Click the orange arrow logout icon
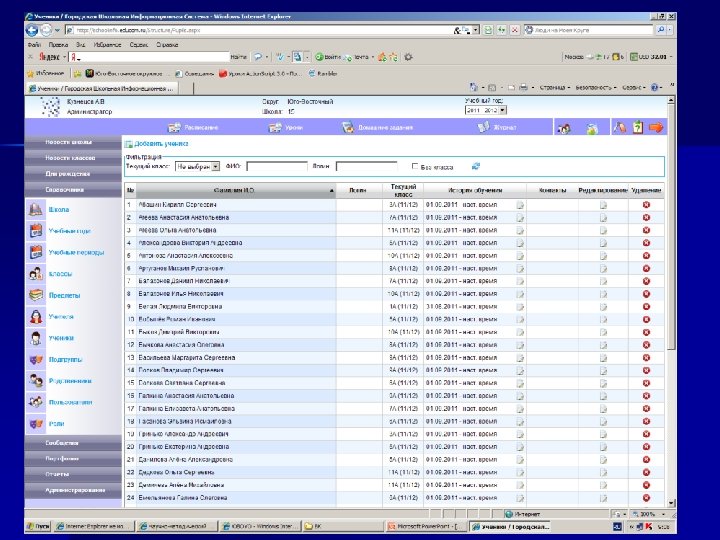Image resolution: width=720 pixels, height=540 pixels. (x=656, y=127)
